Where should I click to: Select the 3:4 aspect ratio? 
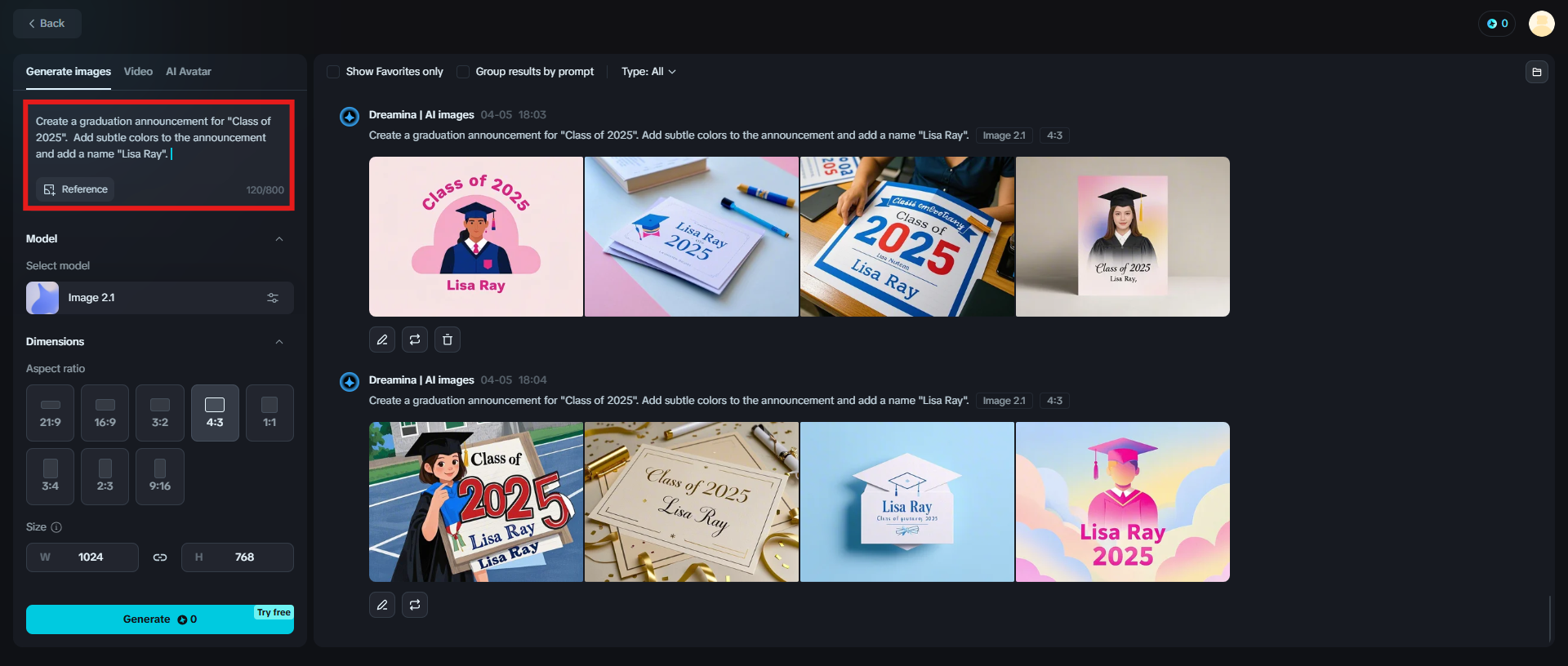[x=51, y=477]
